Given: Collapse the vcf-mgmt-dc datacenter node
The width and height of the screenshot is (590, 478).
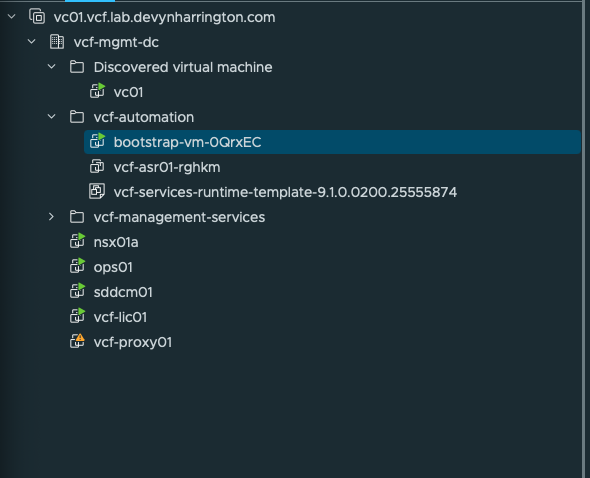Looking at the screenshot, I should (x=32, y=42).
